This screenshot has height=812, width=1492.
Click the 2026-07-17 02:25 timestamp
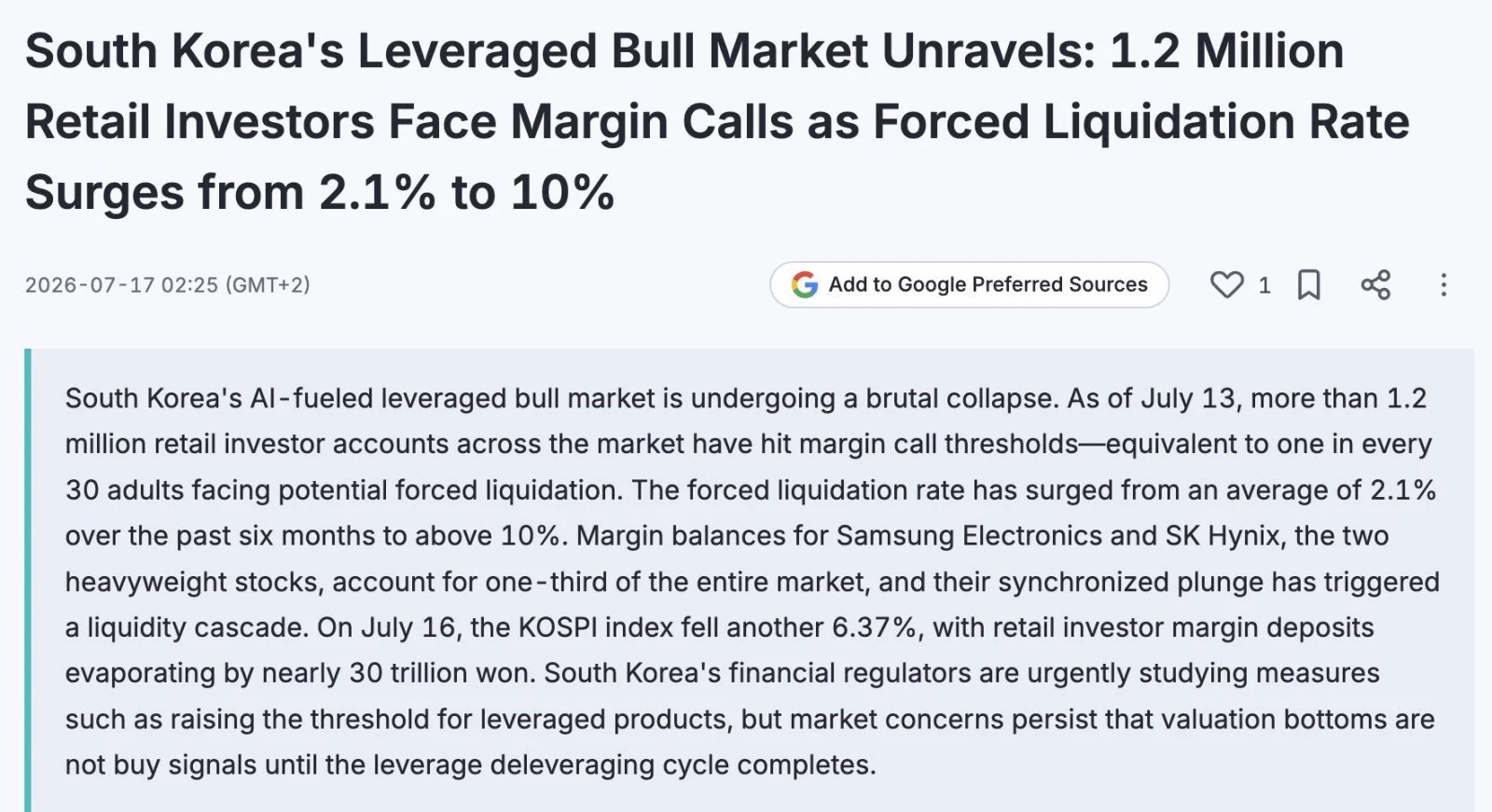click(x=121, y=284)
